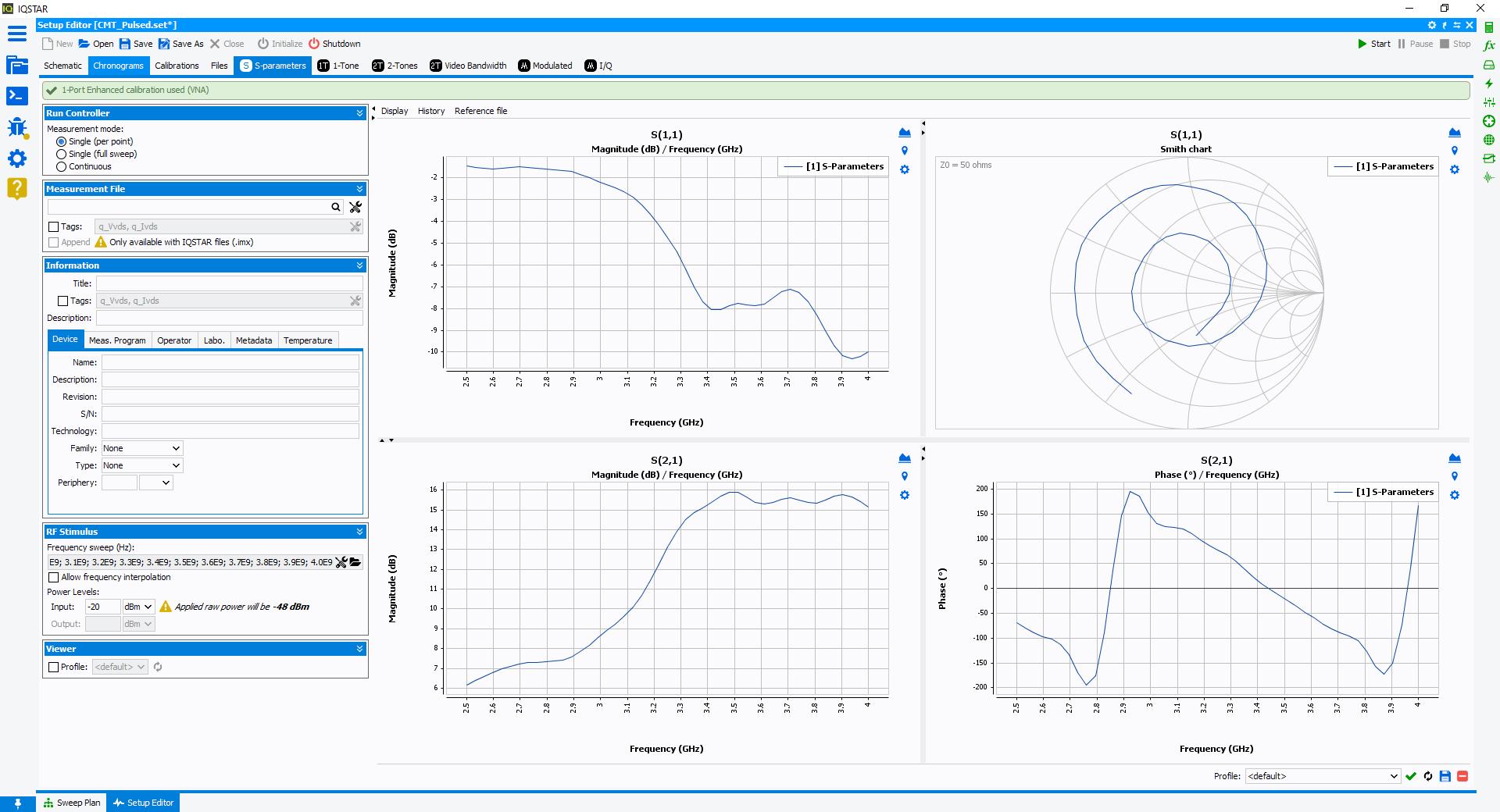Collapse the RF Stimulus panel
Image resolution: width=1500 pixels, height=812 pixels.
pyautogui.click(x=360, y=532)
